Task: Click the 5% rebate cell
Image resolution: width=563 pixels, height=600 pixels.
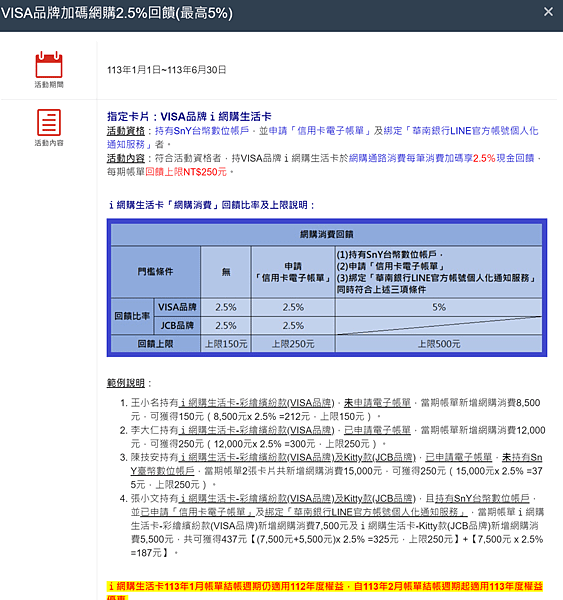Action: click(439, 307)
